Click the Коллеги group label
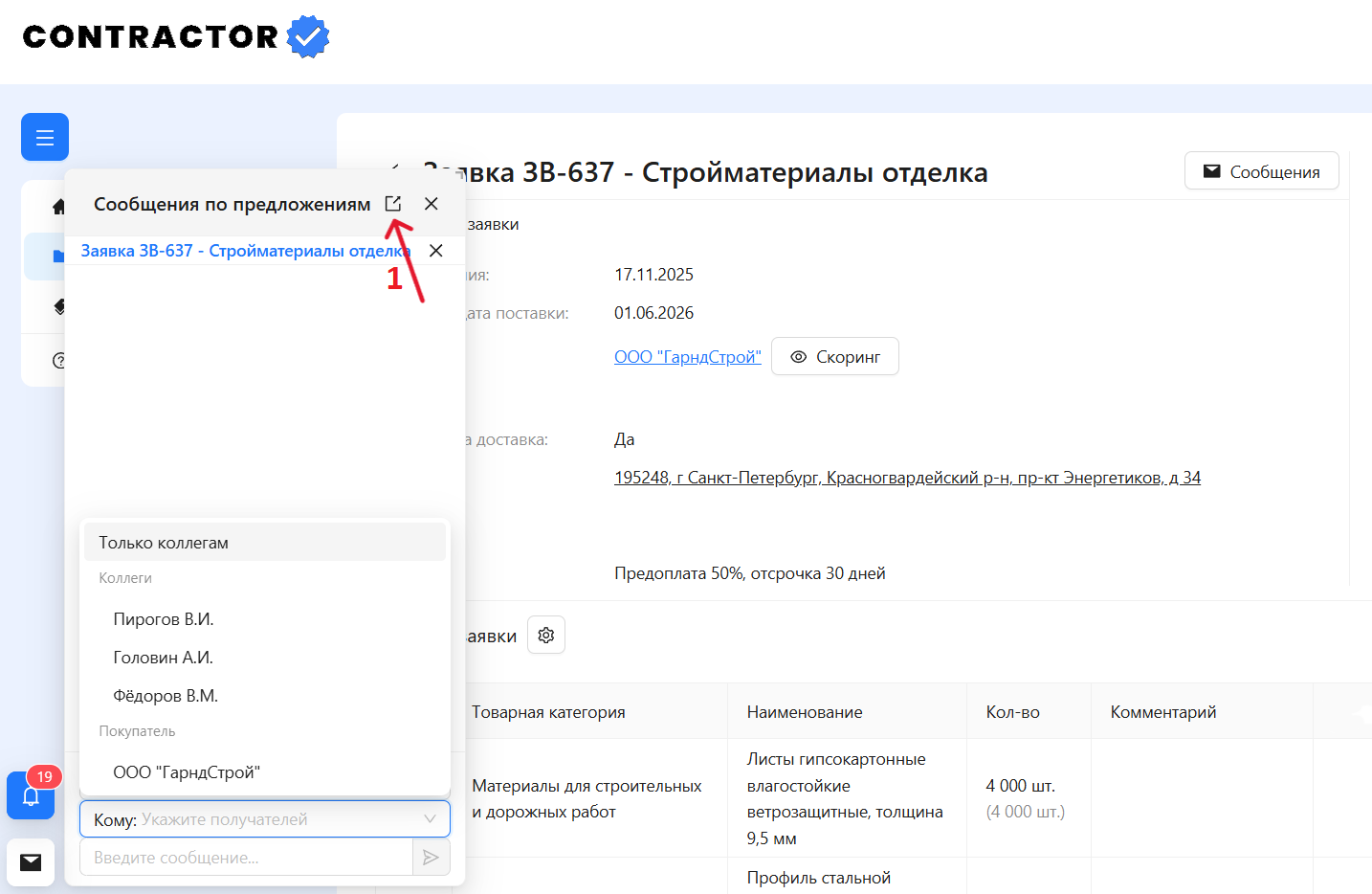 click(125, 578)
